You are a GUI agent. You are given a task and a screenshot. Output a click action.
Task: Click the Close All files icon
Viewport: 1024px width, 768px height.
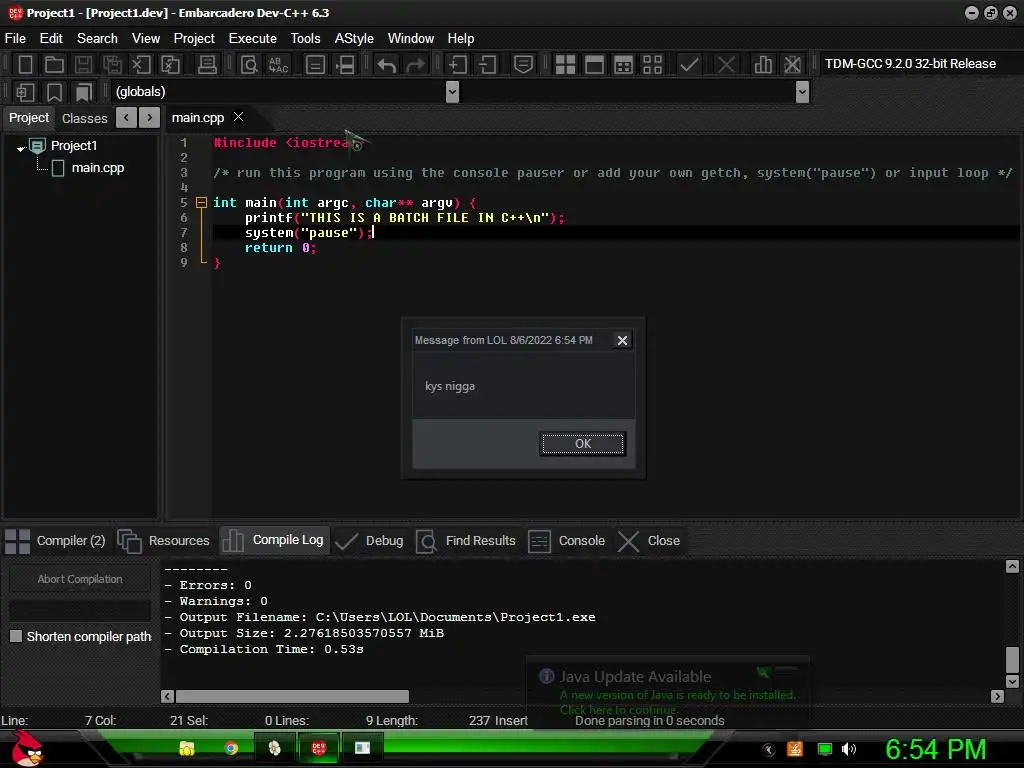[170, 64]
